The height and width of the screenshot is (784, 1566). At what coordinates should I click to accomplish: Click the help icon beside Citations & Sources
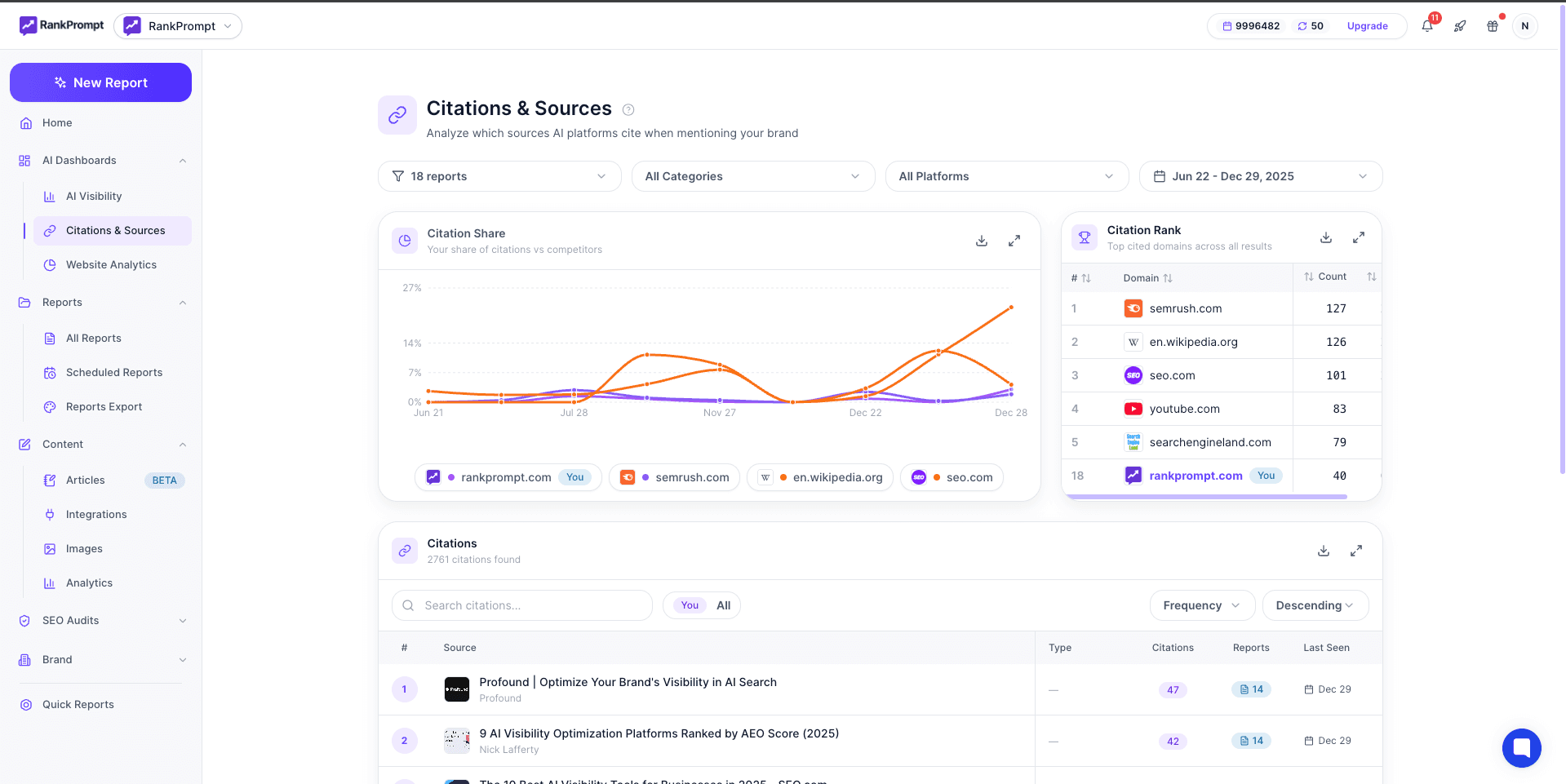tap(628, 109)
